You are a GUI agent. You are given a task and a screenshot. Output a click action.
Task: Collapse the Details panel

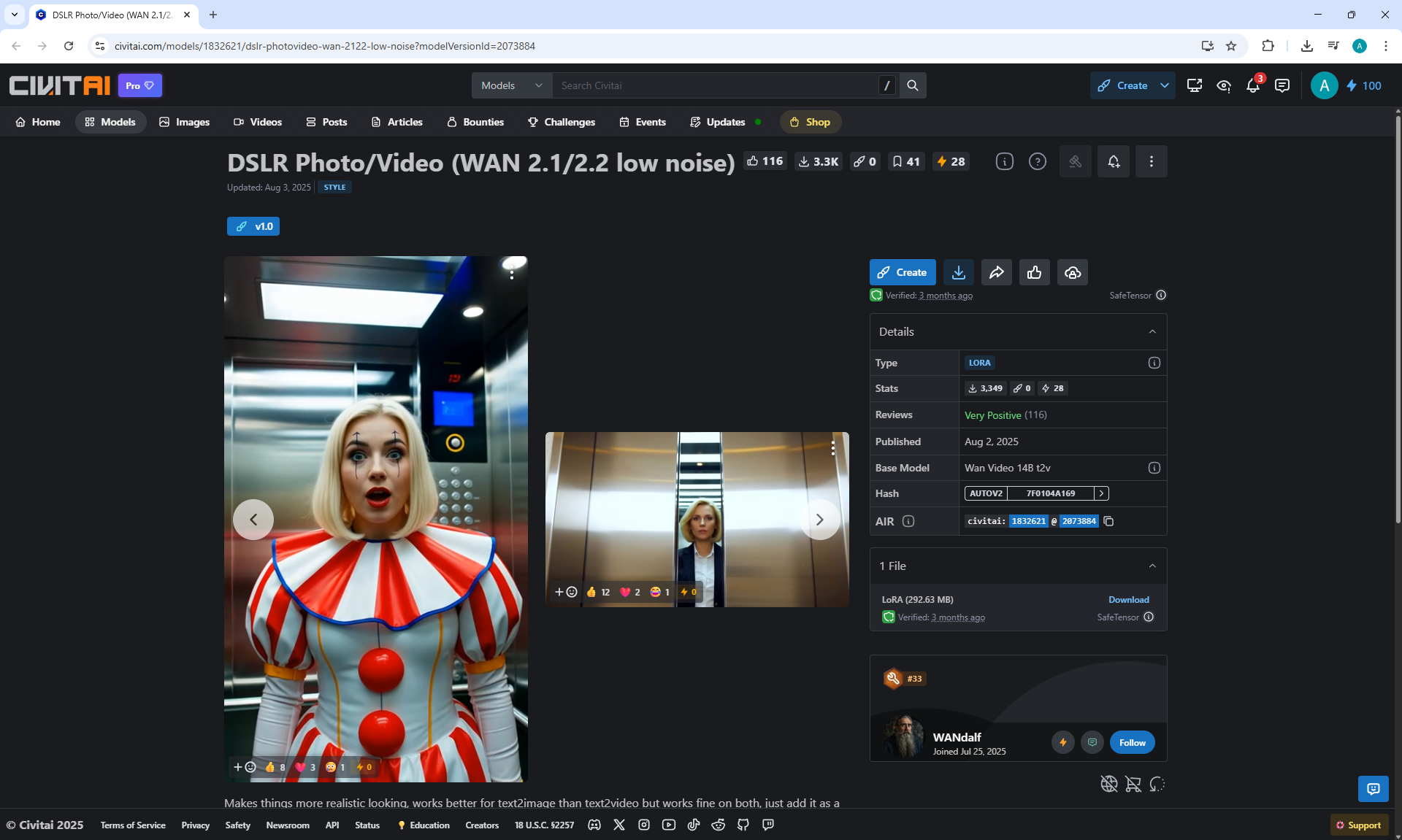coord(1152,331)
